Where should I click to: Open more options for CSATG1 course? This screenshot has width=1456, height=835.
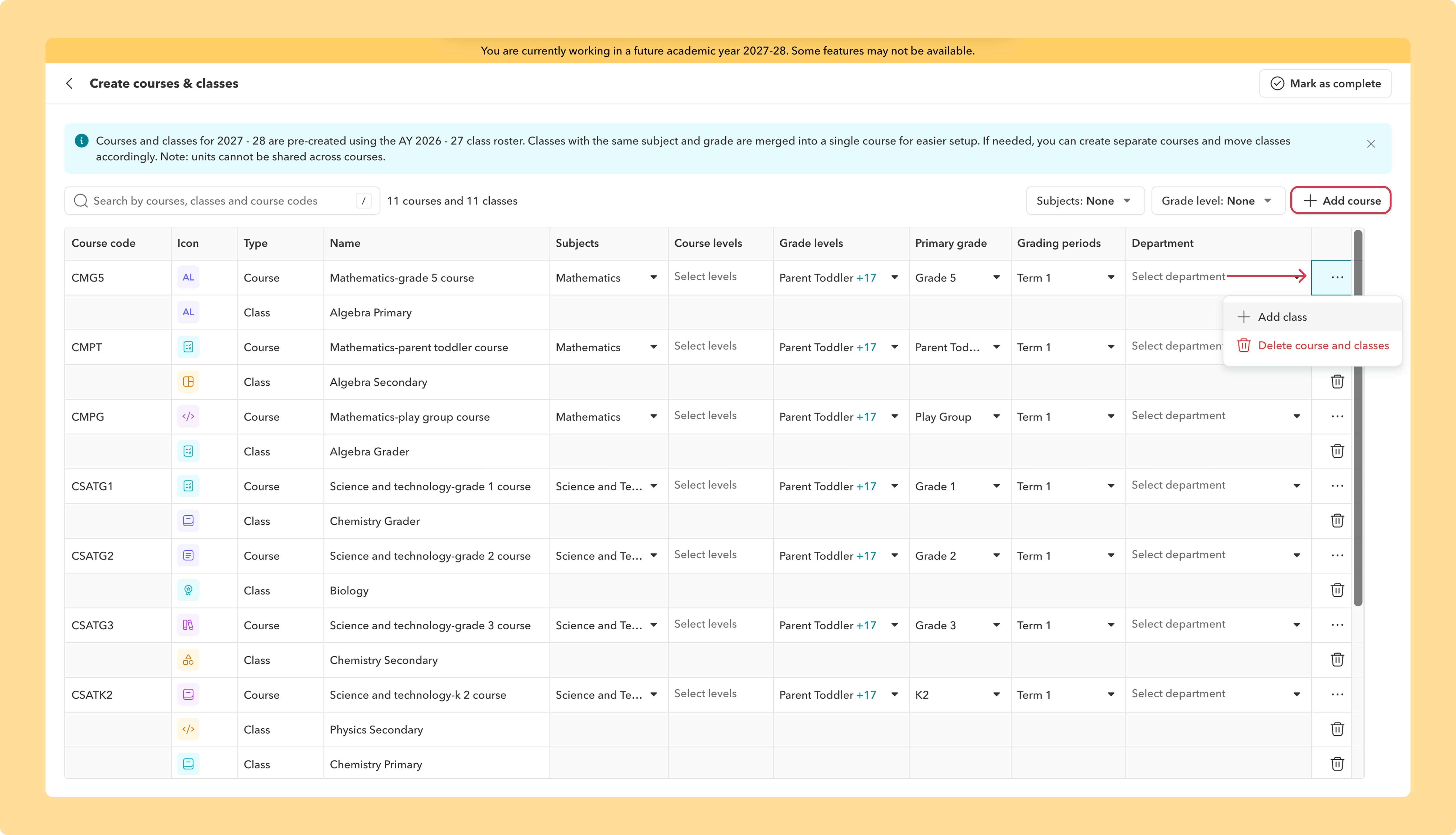(x=1337, y=486)
